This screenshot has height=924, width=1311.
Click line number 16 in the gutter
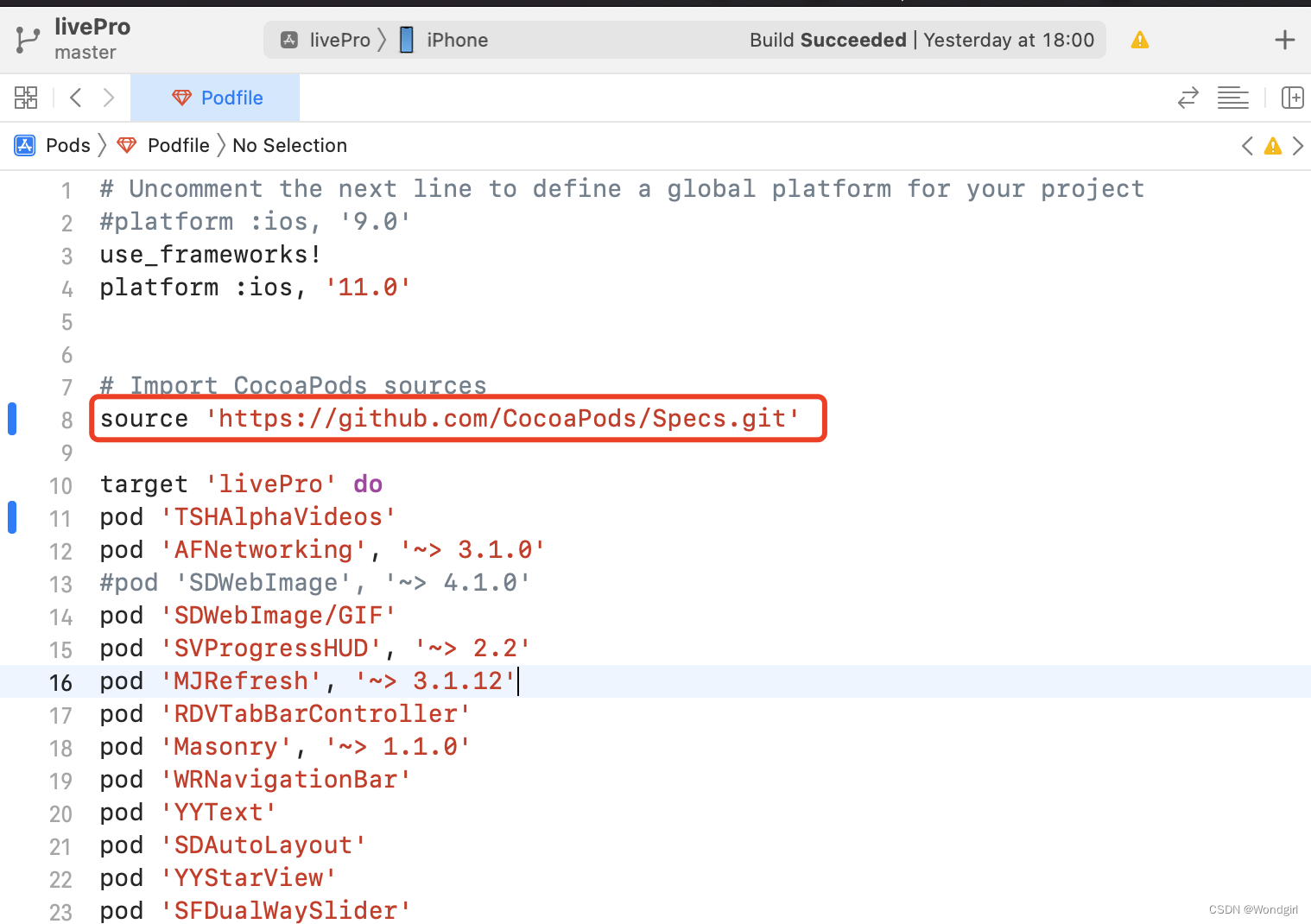click(x=60, y=682)
